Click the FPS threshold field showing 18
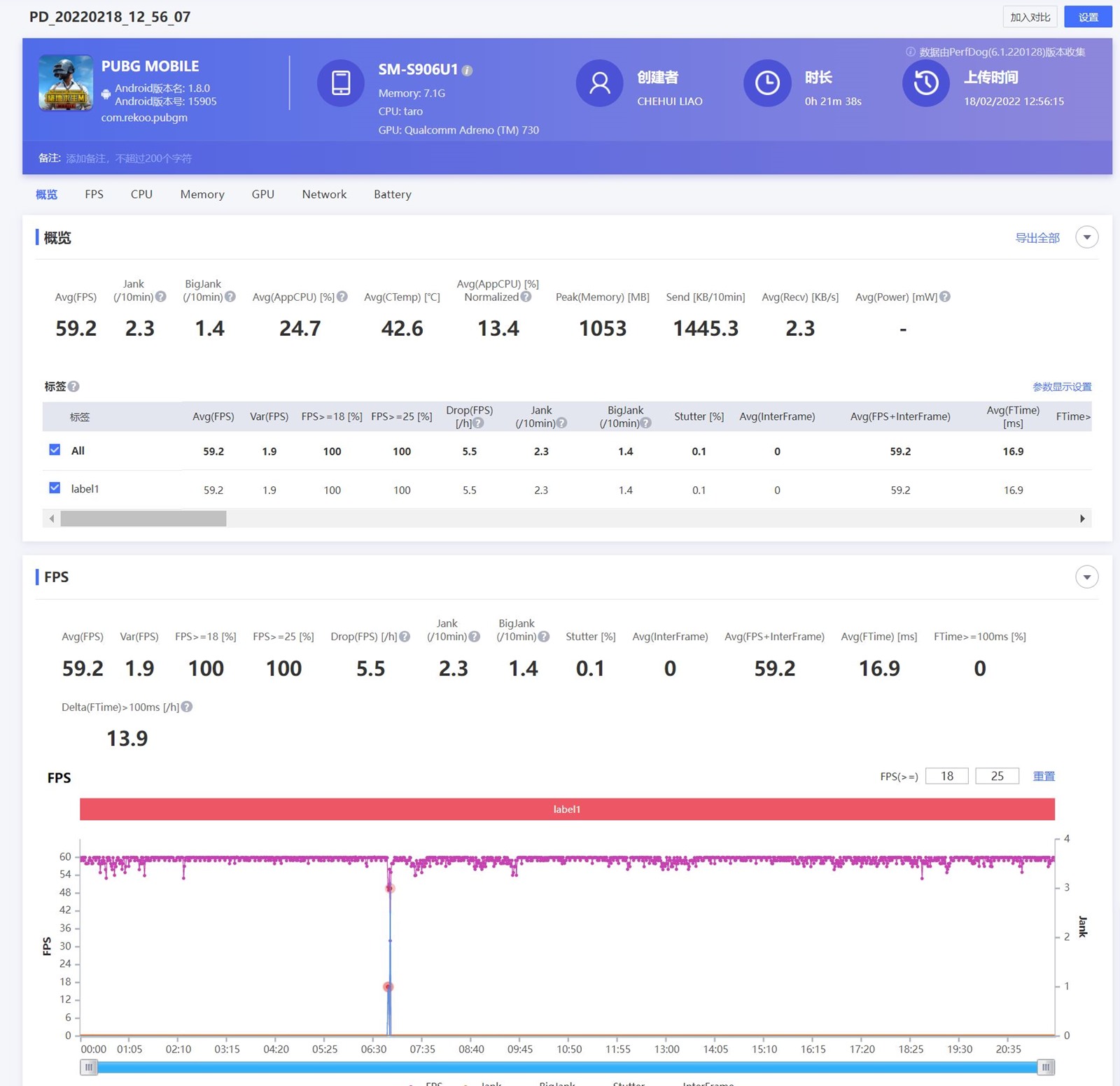Viewport: 1120px width, 1086px height. point(946,776)
